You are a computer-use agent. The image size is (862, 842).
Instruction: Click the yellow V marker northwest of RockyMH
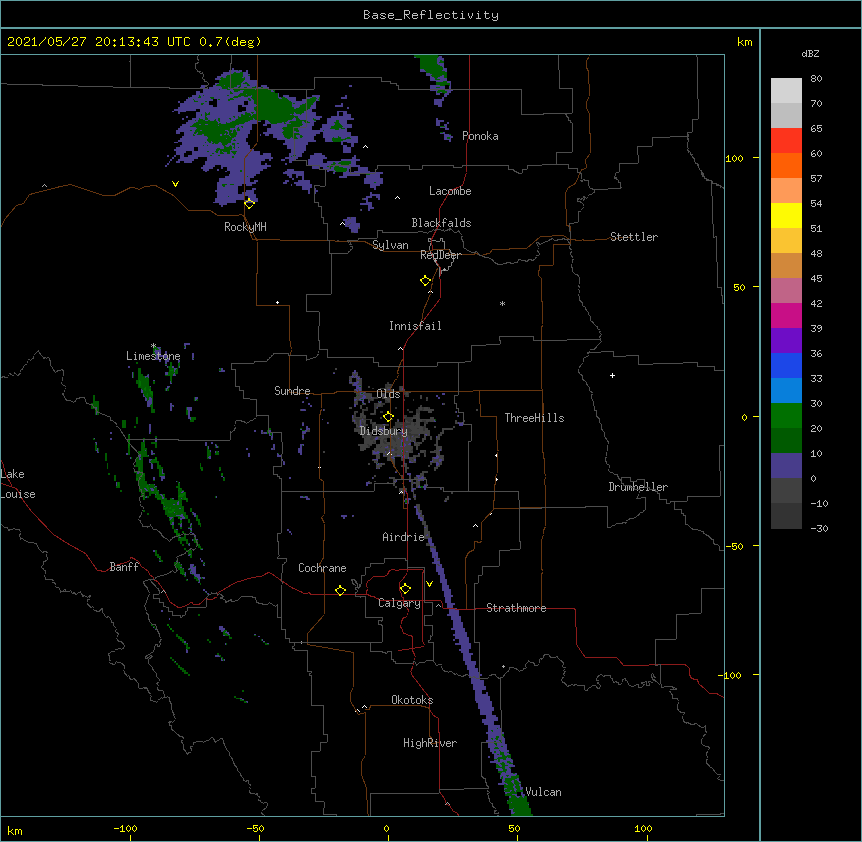click(175, 184)
